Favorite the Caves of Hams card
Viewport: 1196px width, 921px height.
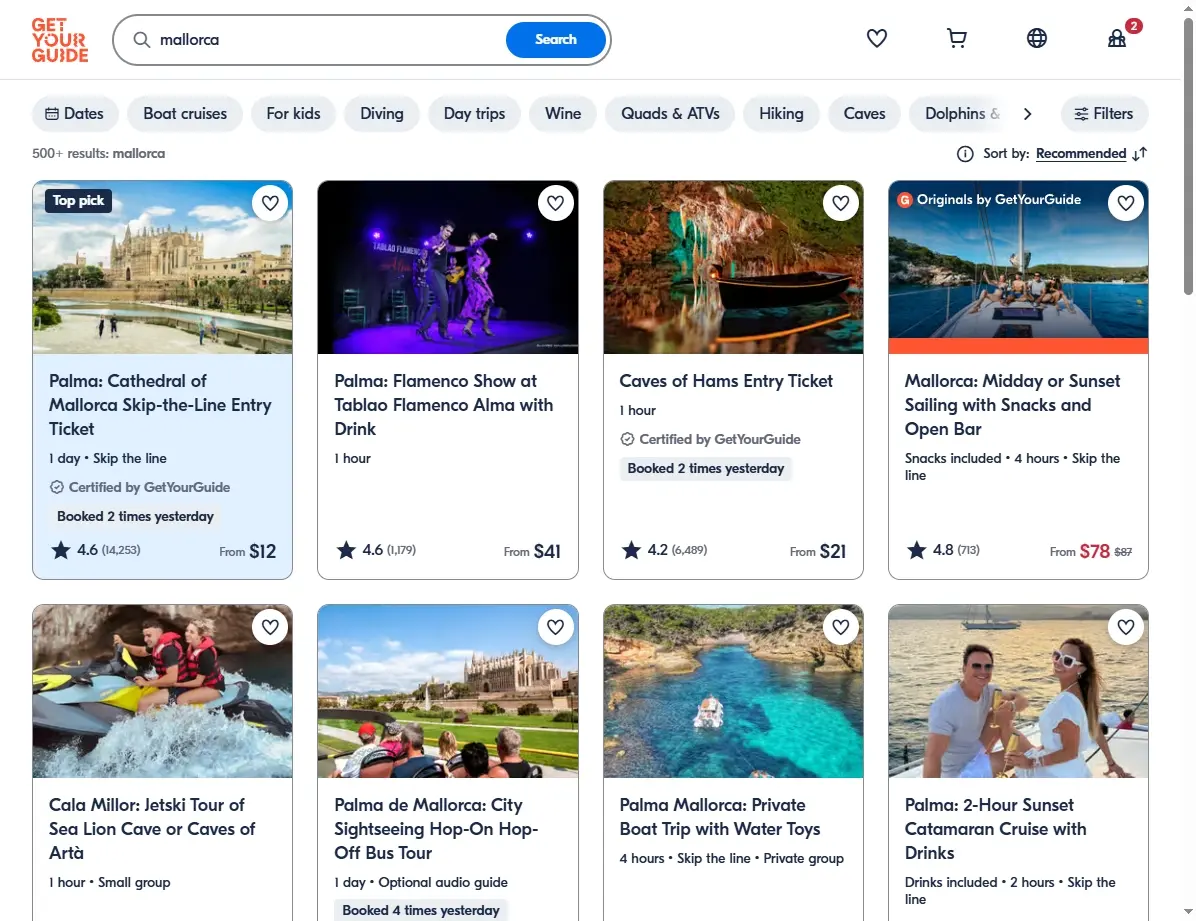click(841, 203)
